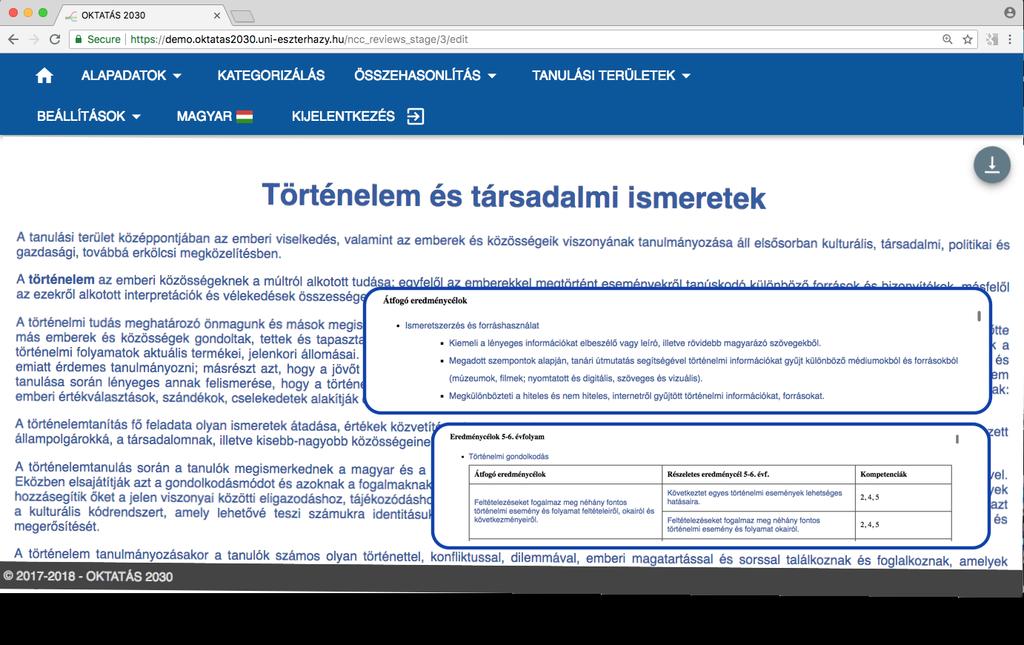1024x645 pixels.
Task: Open the Chrome three-dot menu
Action: (1011, 39)
